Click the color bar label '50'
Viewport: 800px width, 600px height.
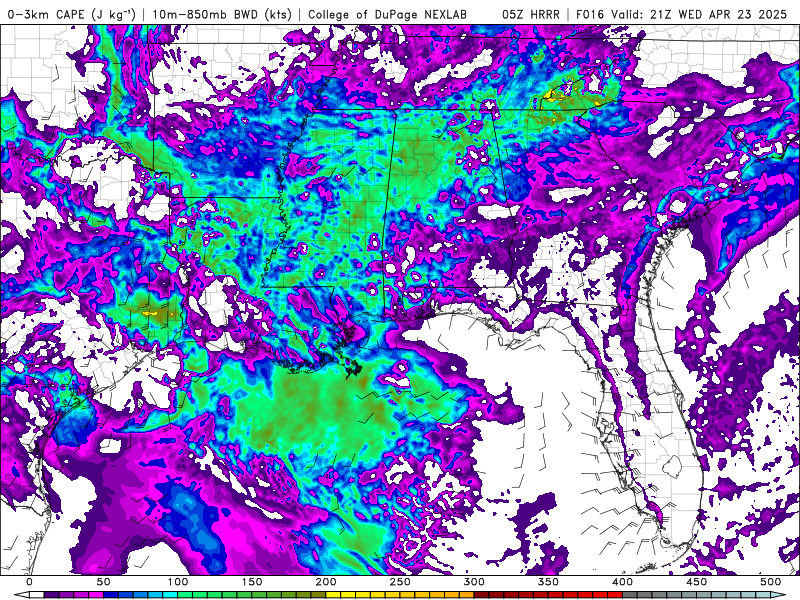pyautogui.click(x=104, y=582)
